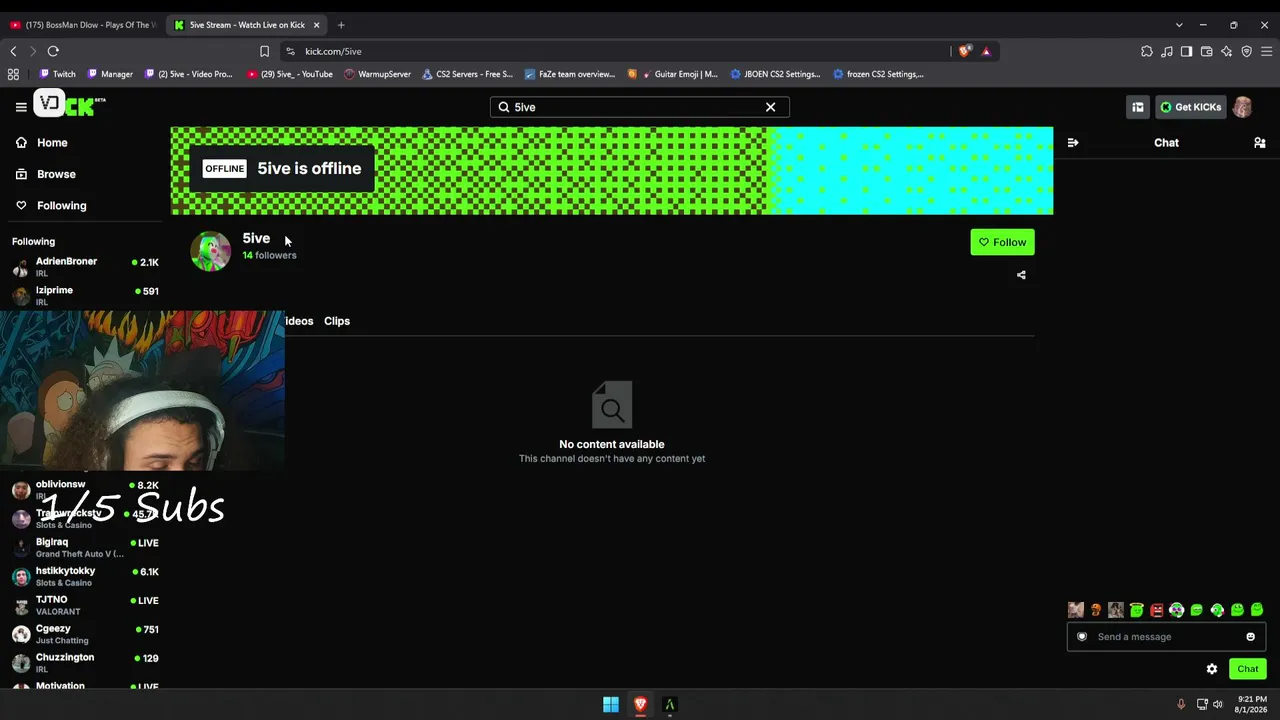This screenshot has width=1280, height=720.
Task: Reload the current page
Action: 53,51
